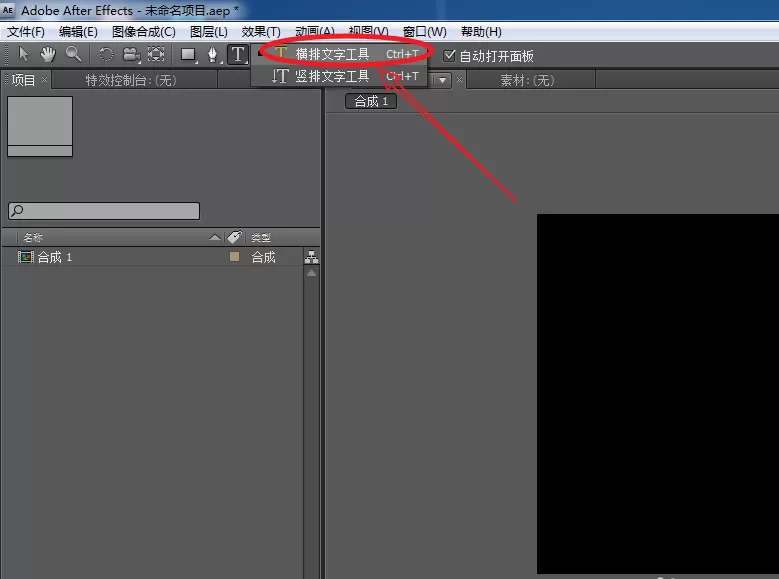Open the composition viewer dropdown arrow
Image resolution: width=779 pixels, height=579 pixels.
pyautogui.click(x=442, y=80)
